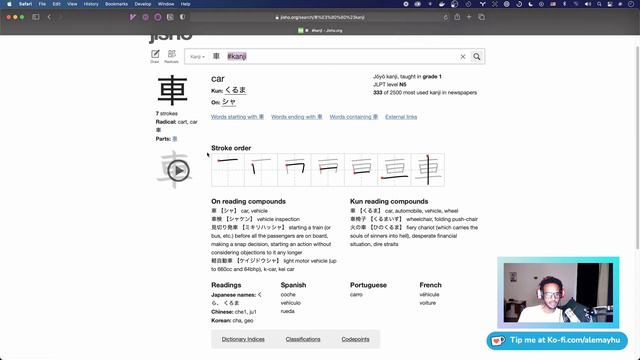The image size is (640, 360).
Task: Play the stroke order animation
Action: coord(178,170)
